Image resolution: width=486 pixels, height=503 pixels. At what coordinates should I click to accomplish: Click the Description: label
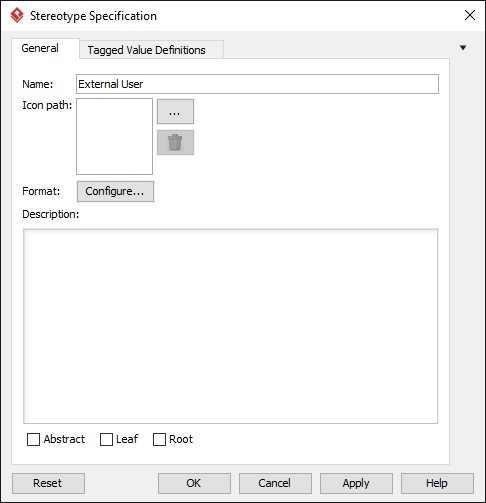51,214
